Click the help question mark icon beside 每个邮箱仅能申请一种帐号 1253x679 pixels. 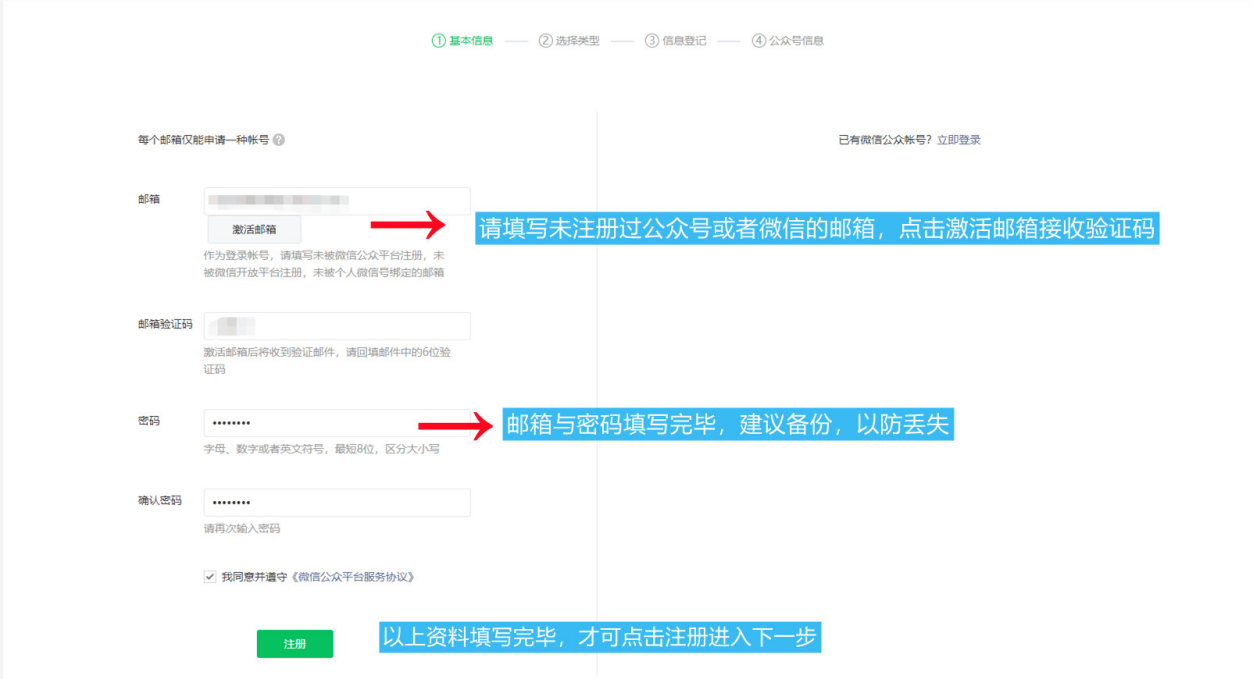[279, 140]
